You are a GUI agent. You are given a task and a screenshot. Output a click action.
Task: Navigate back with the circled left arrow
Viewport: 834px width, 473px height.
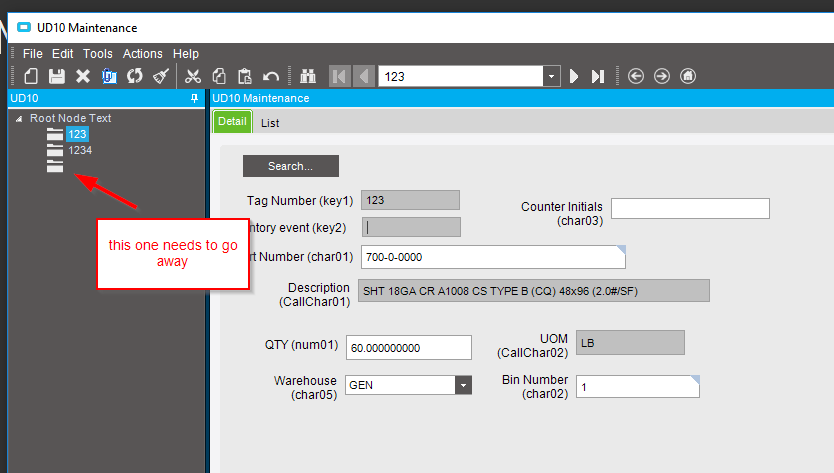coord(636,76)
